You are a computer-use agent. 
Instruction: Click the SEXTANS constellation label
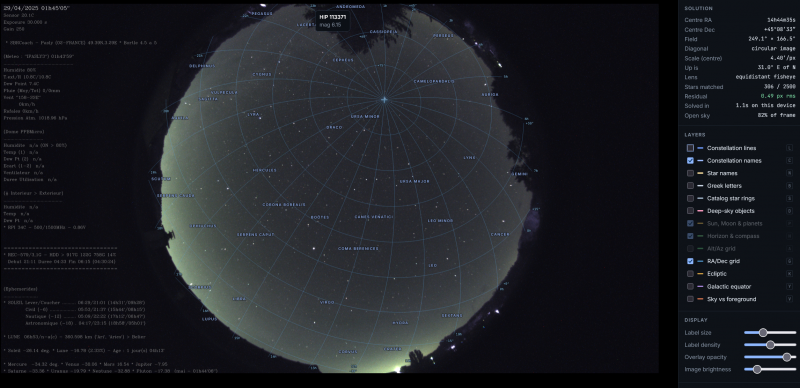[x=452, y=316]
